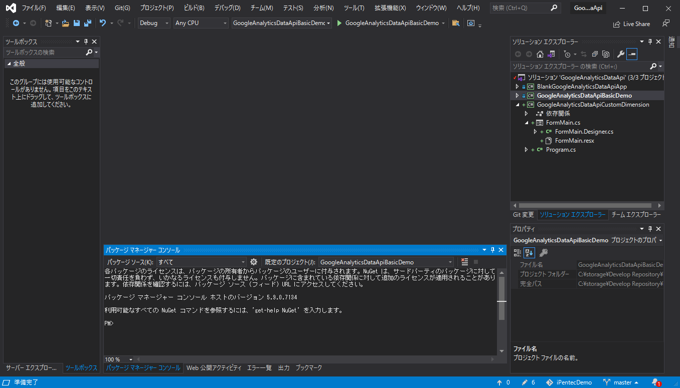Open the Any CPU platform dropdown
The height and width of the screenshot is (388, 680).
(201, 23)
